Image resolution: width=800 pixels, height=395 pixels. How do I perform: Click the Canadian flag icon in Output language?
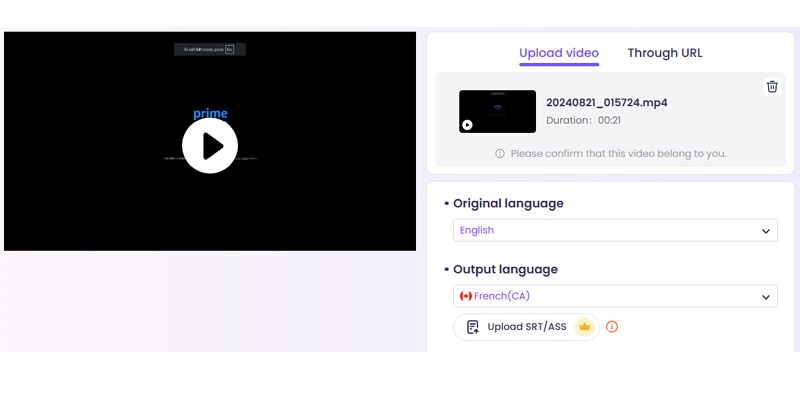tap(466, 296)
